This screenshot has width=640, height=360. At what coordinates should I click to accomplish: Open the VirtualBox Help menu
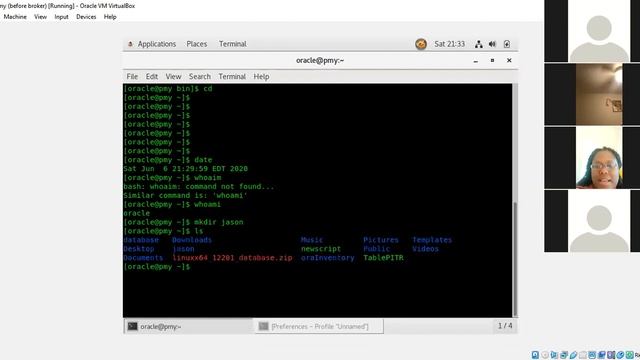pyautogui.click(x=110, y=17)
